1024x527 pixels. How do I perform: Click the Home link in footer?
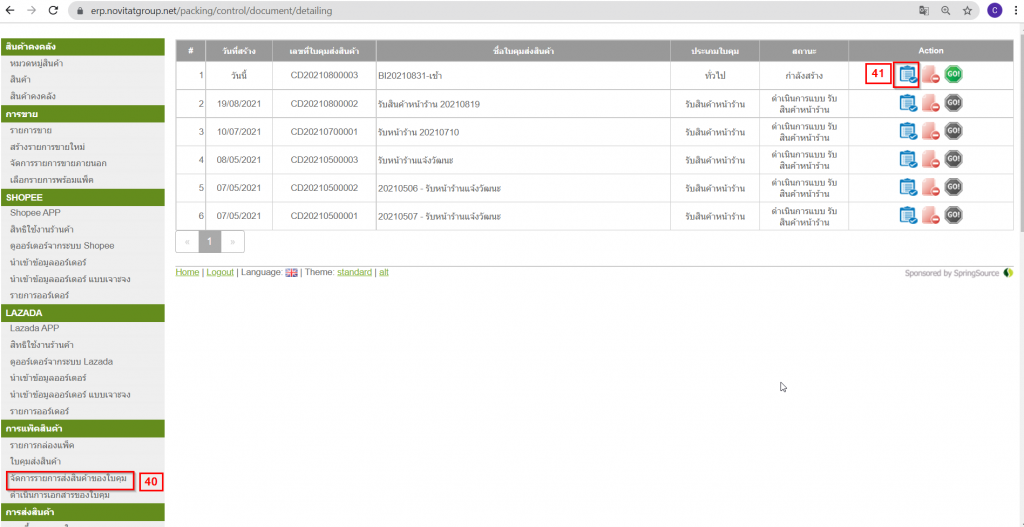click(x=187, y=272)
